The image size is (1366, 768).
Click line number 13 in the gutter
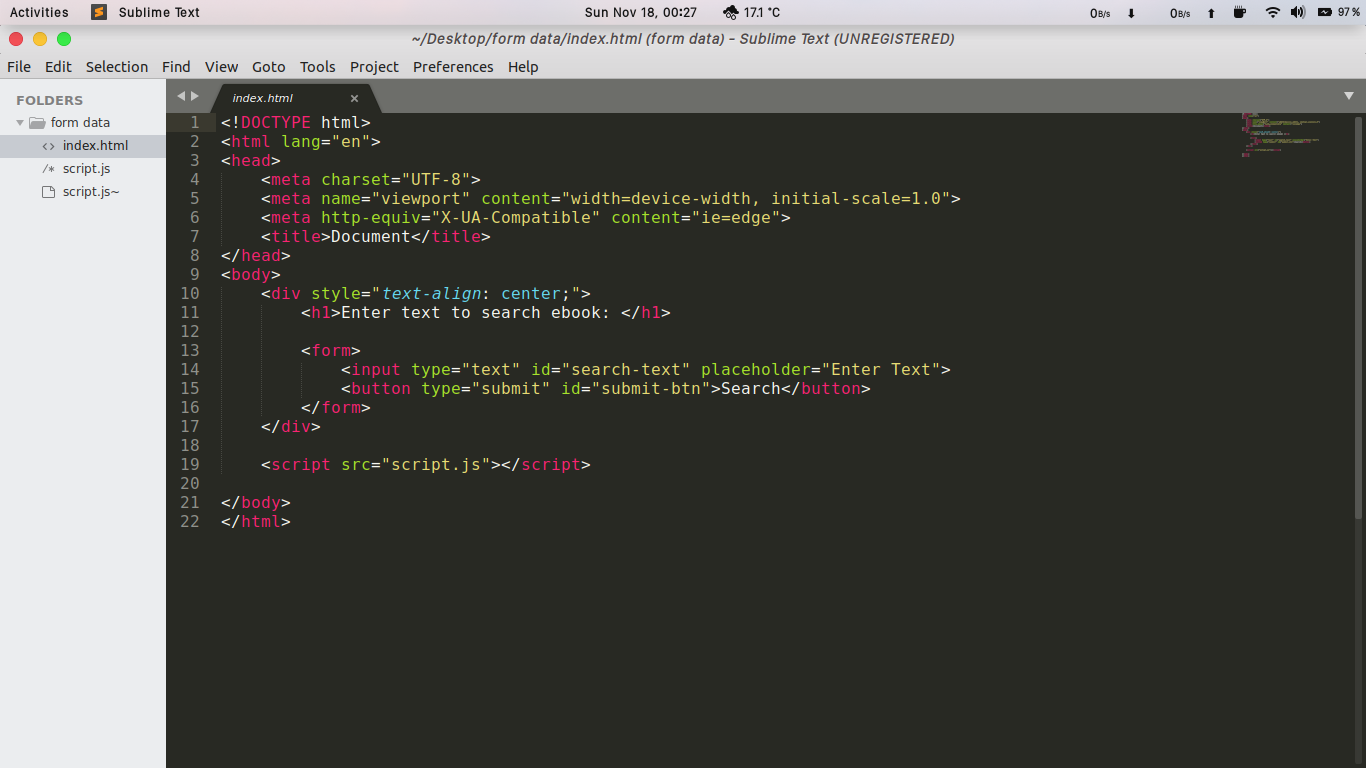[x=190, y=350]
